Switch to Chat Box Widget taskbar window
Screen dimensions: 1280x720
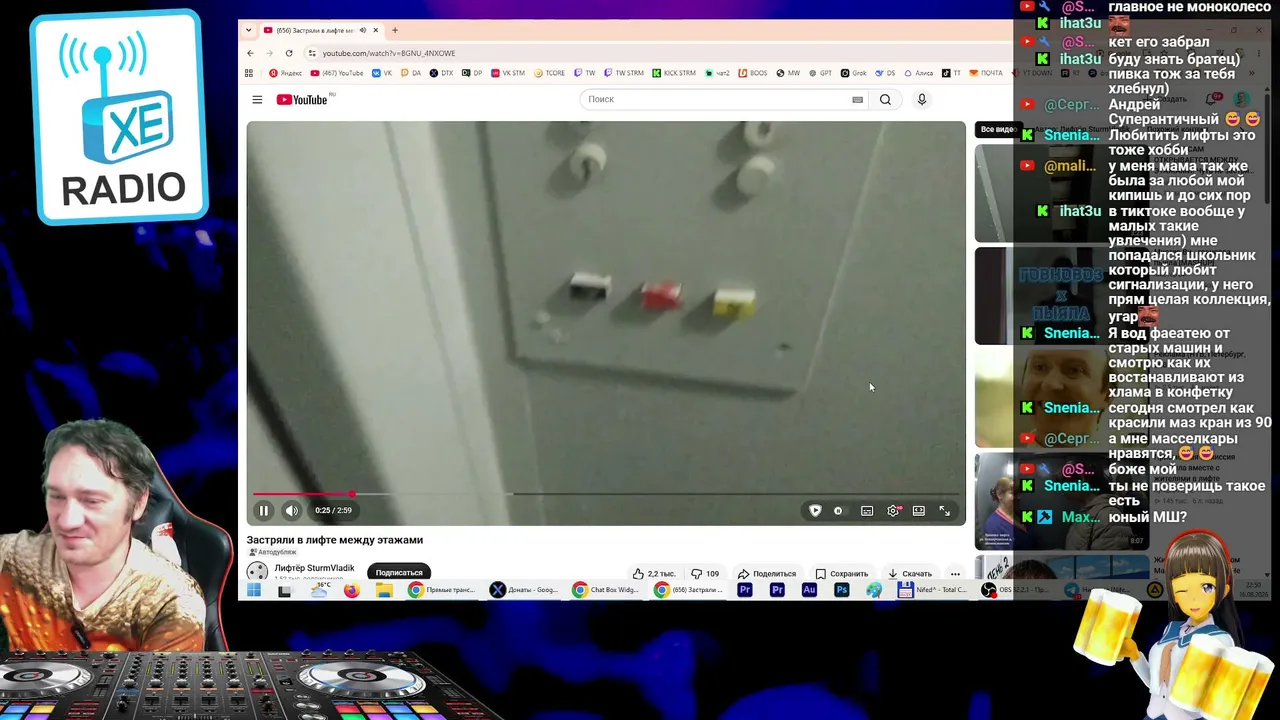click(606, 591)
